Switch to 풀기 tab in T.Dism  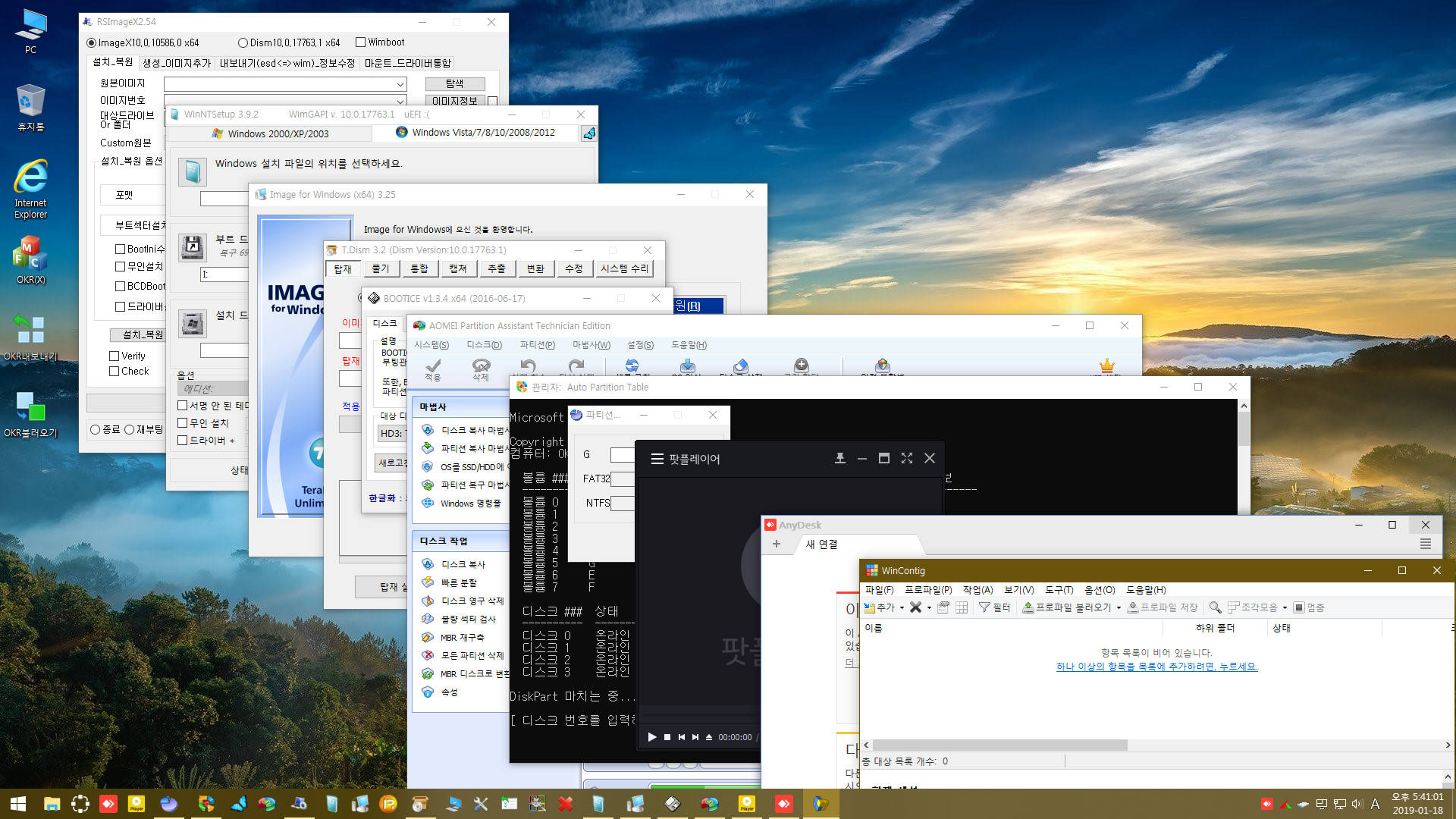[x=381, y=268]
